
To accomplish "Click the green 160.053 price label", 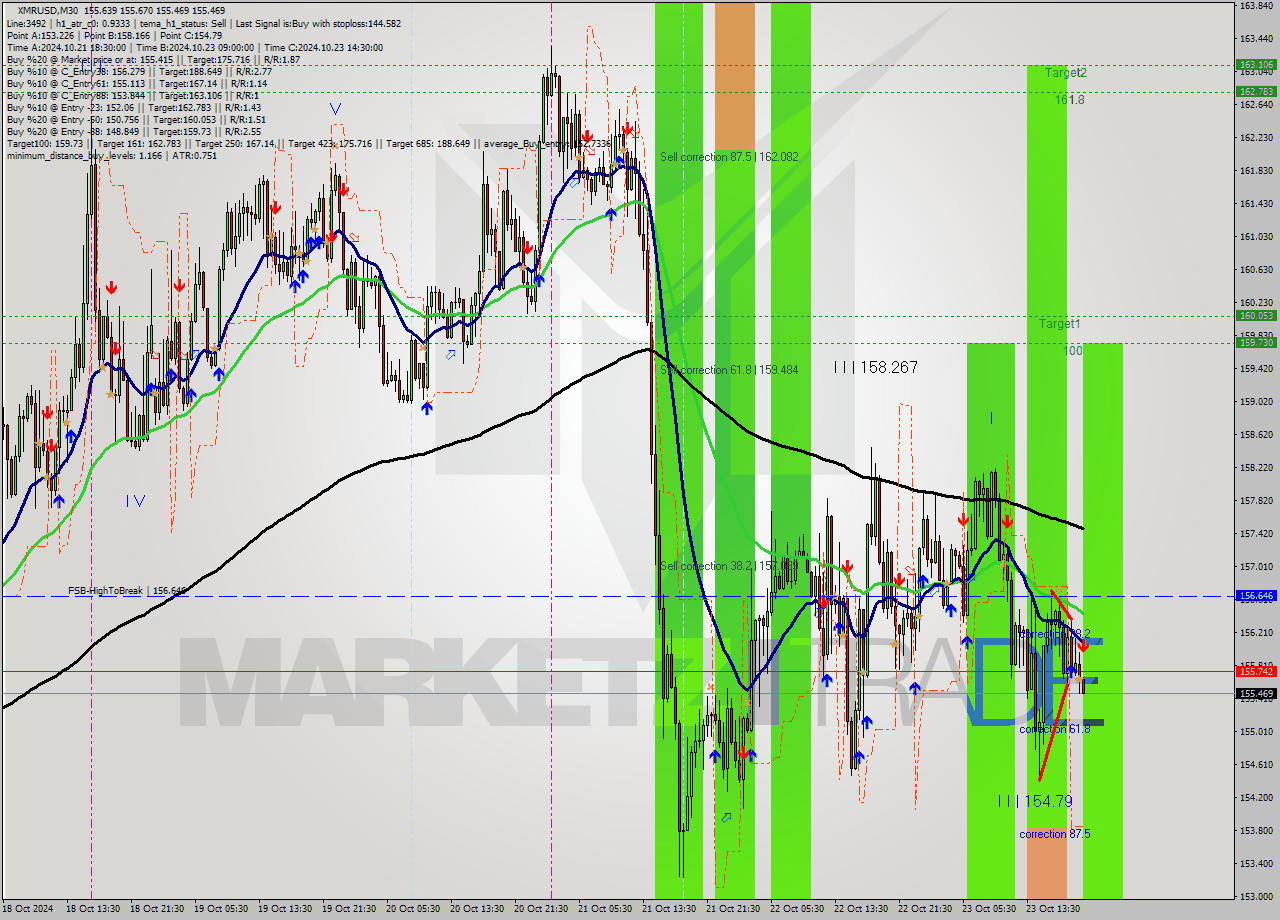I will coord(1256,316).
